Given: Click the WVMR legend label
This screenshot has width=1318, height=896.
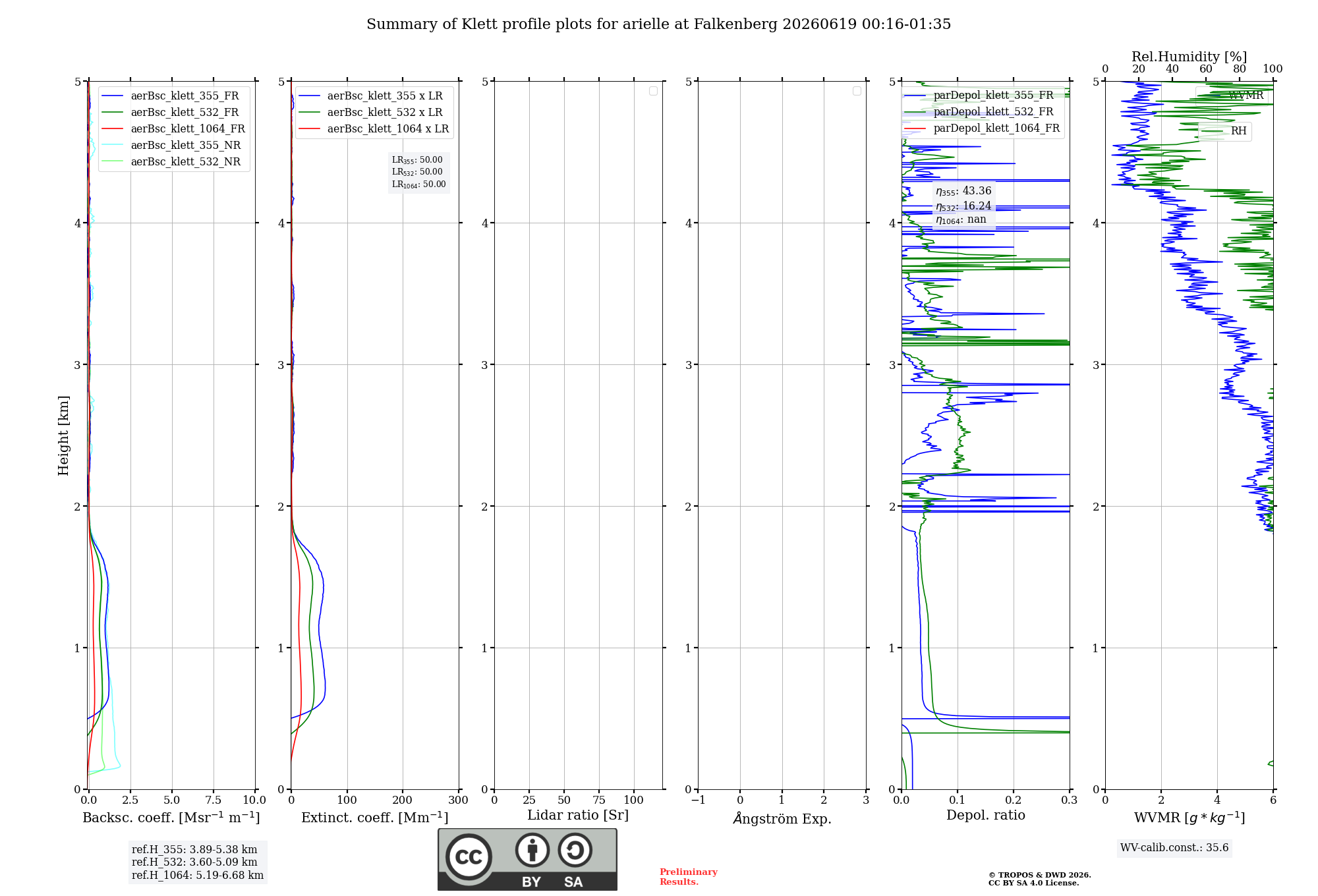Looking at the screenshot, I should (1246, 96).
